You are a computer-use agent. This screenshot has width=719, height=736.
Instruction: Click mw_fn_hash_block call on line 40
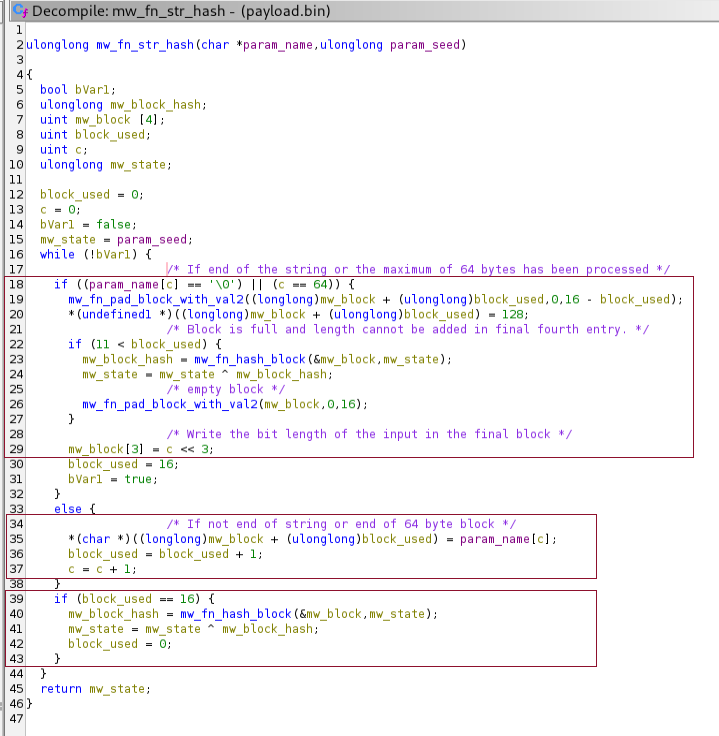tap(236, 614)
